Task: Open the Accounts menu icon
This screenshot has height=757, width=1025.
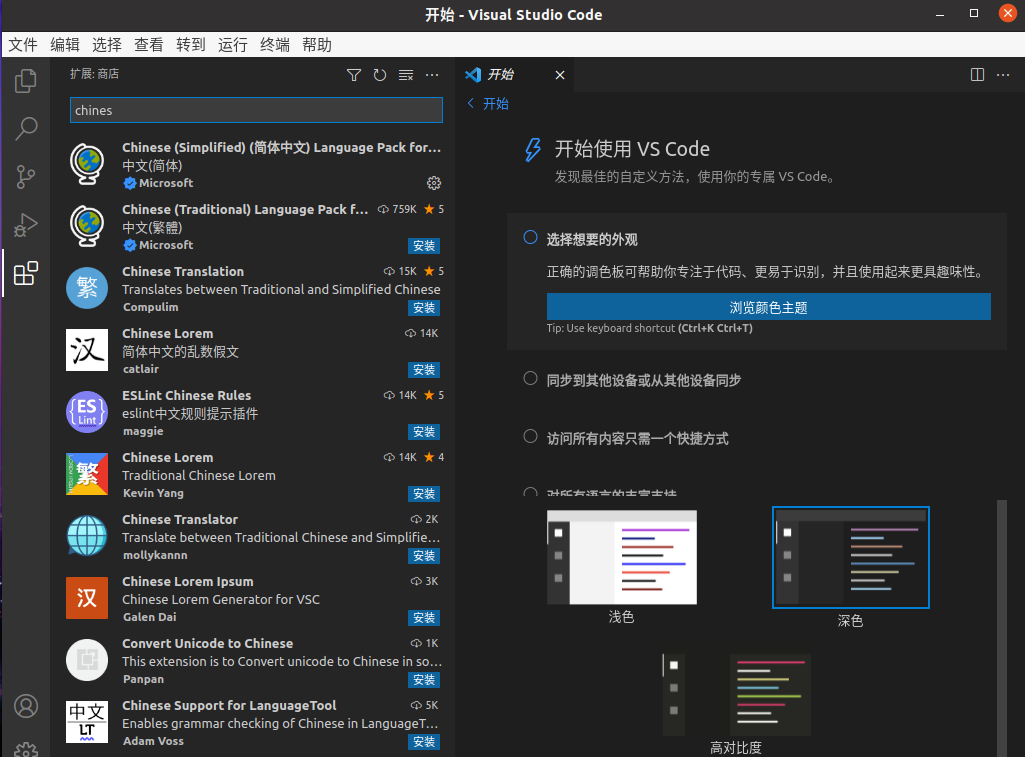Action: click(25, 706)
